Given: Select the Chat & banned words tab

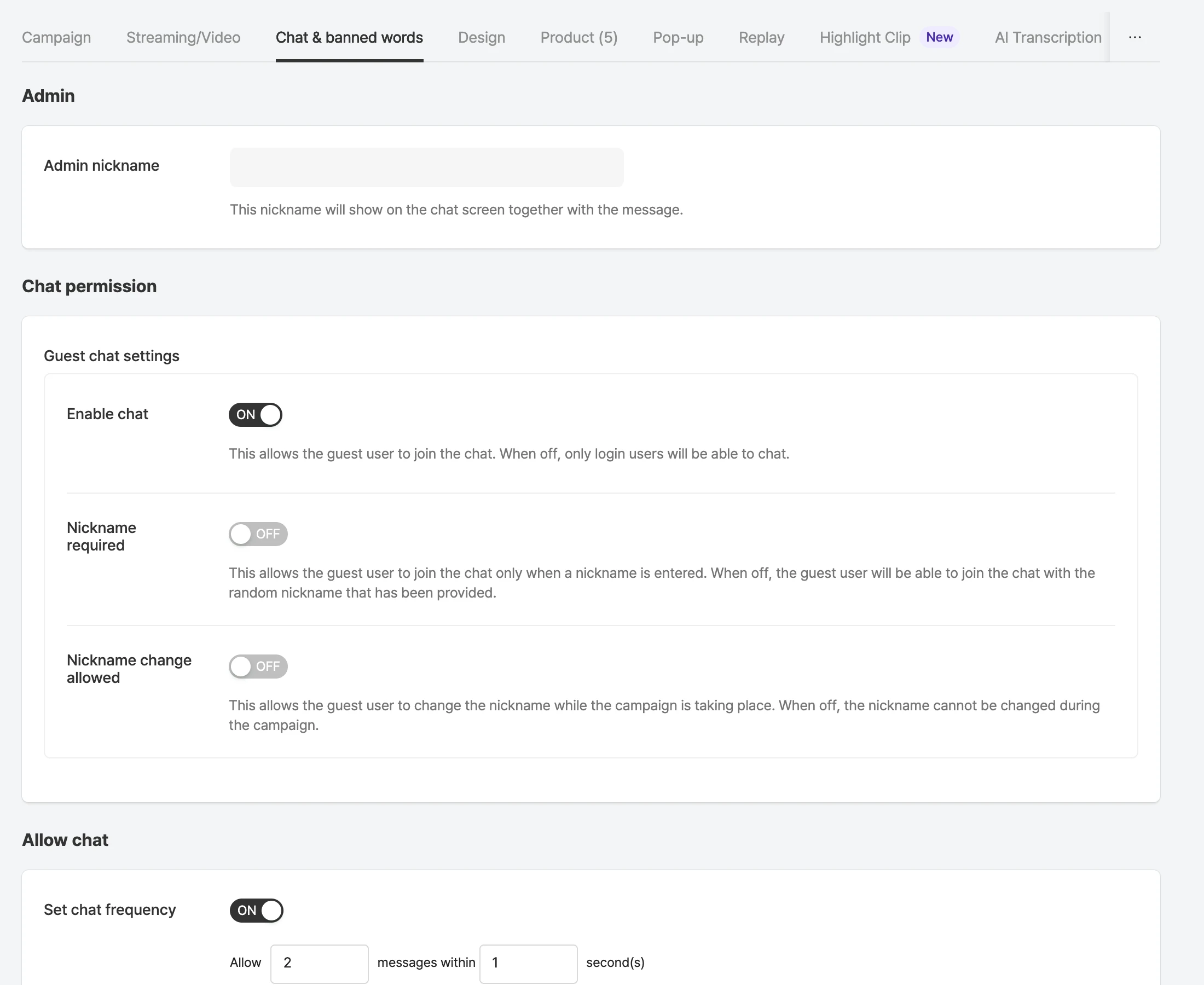Looking at the screenshot, I should point(350,37).
